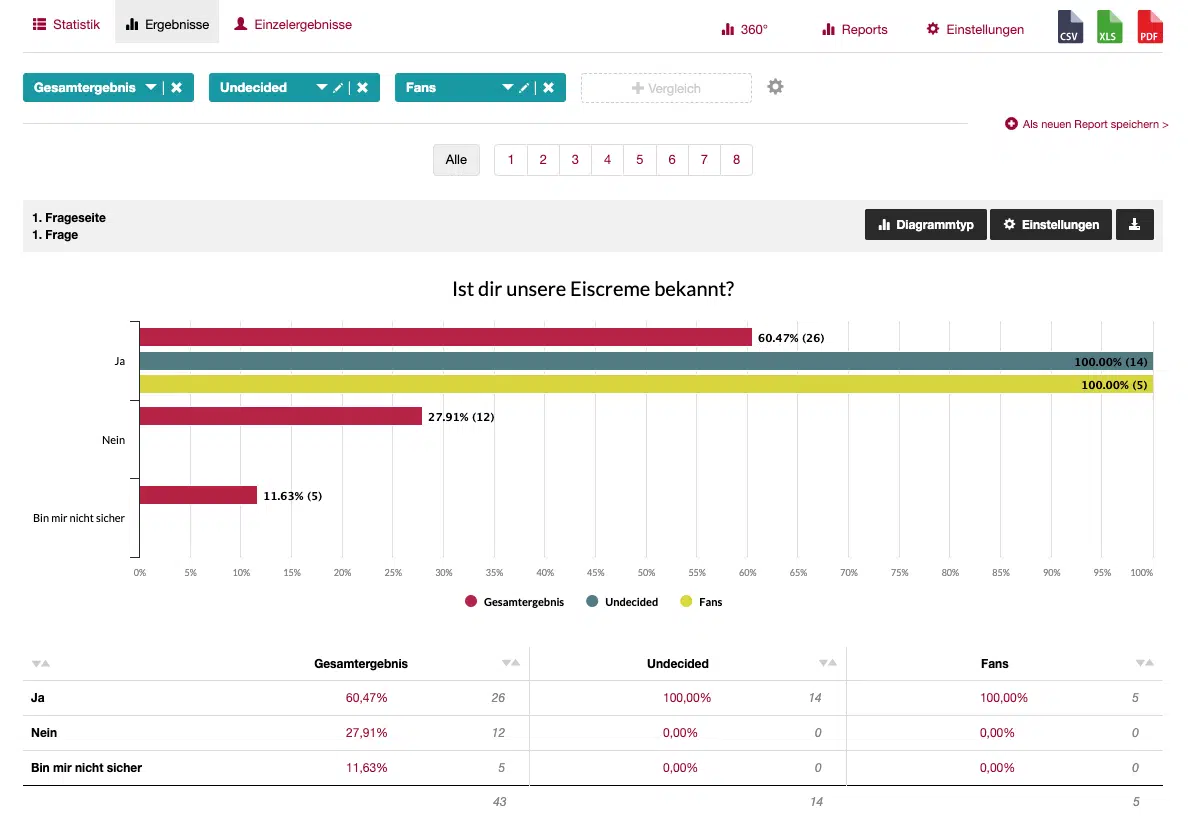Screen dimensions: 1198x830
Task: Edit the Undecided filter pencil icon
Action: pyautogui.click(x=339, y=88)
